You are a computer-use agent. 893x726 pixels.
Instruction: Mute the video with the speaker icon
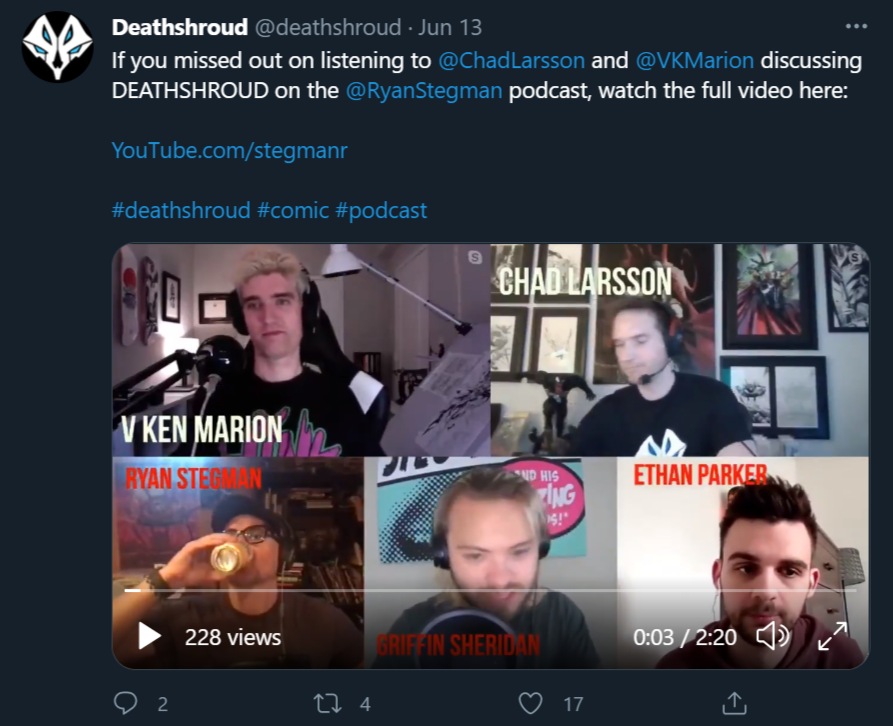point(772,636)
